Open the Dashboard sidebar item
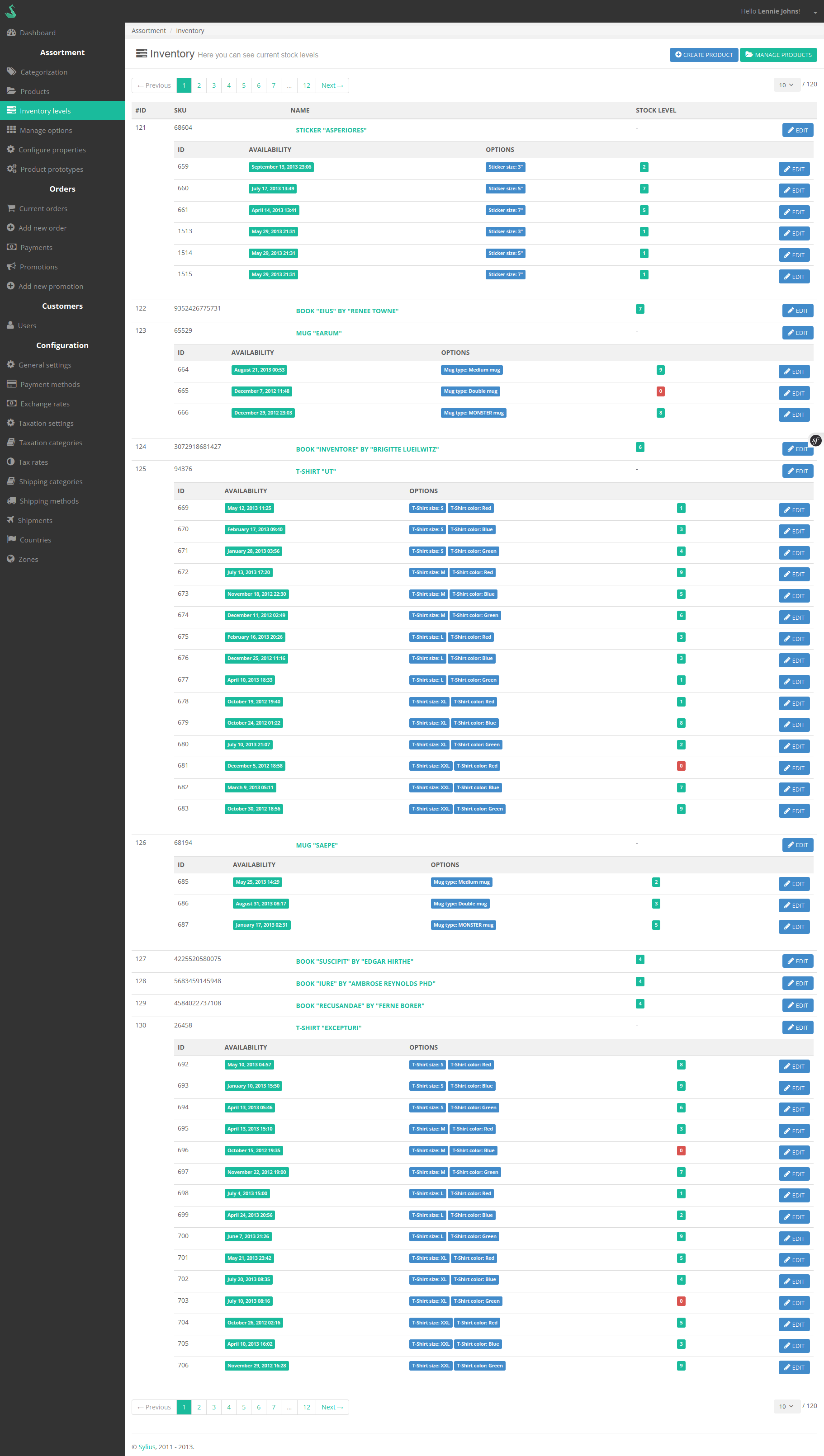The height and width of the screenshot is (1456, 824). pos(62,33)
